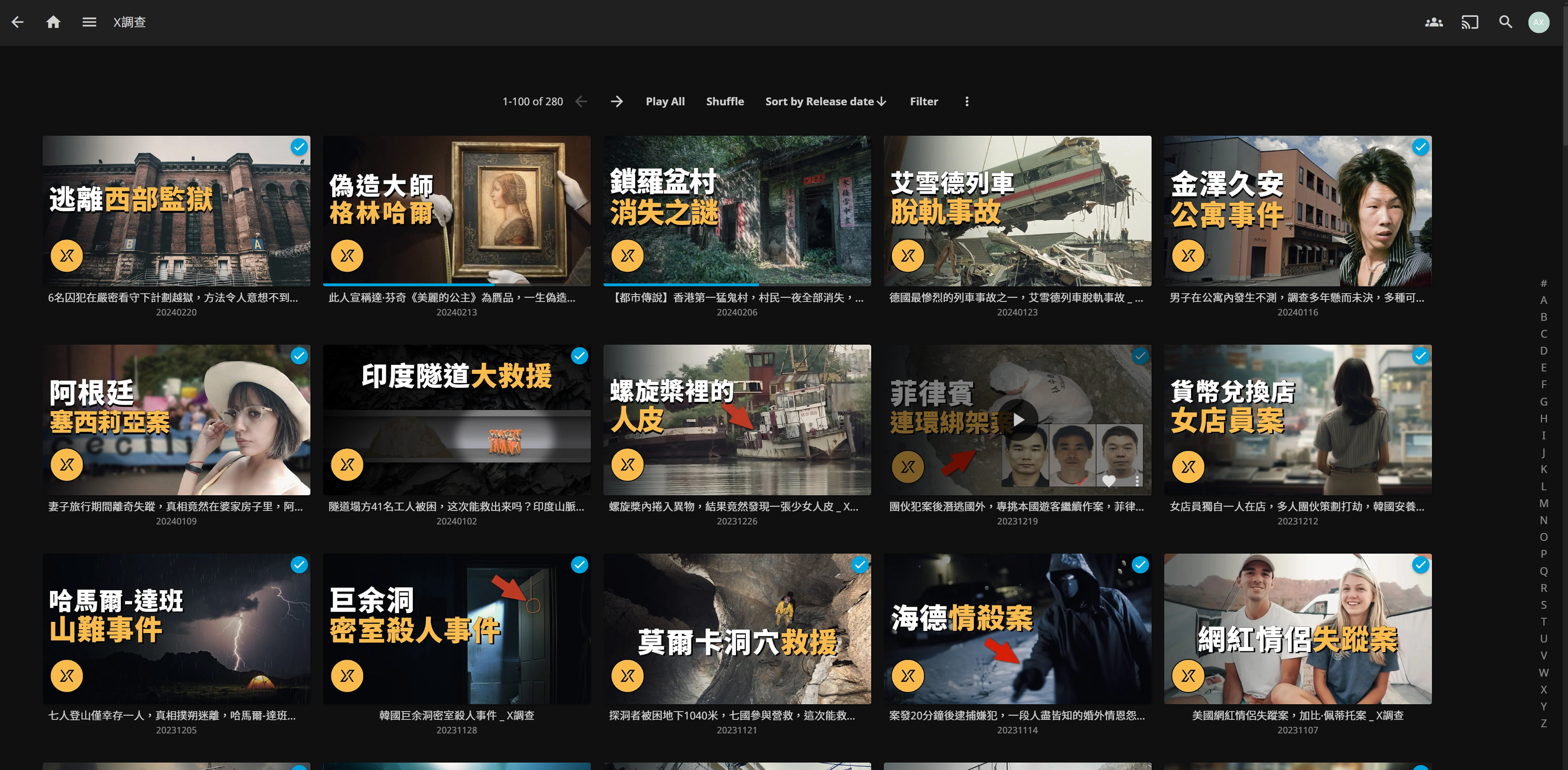This screenshot has width=1568, height=770.
Task: Go to the home screen icon
Action: point(53,23)
